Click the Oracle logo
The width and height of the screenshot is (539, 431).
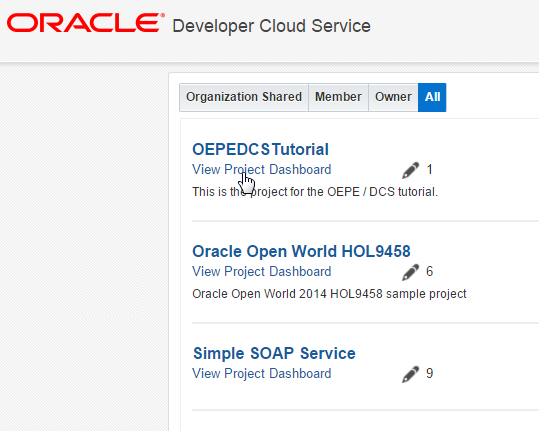(x=86, y=23)
